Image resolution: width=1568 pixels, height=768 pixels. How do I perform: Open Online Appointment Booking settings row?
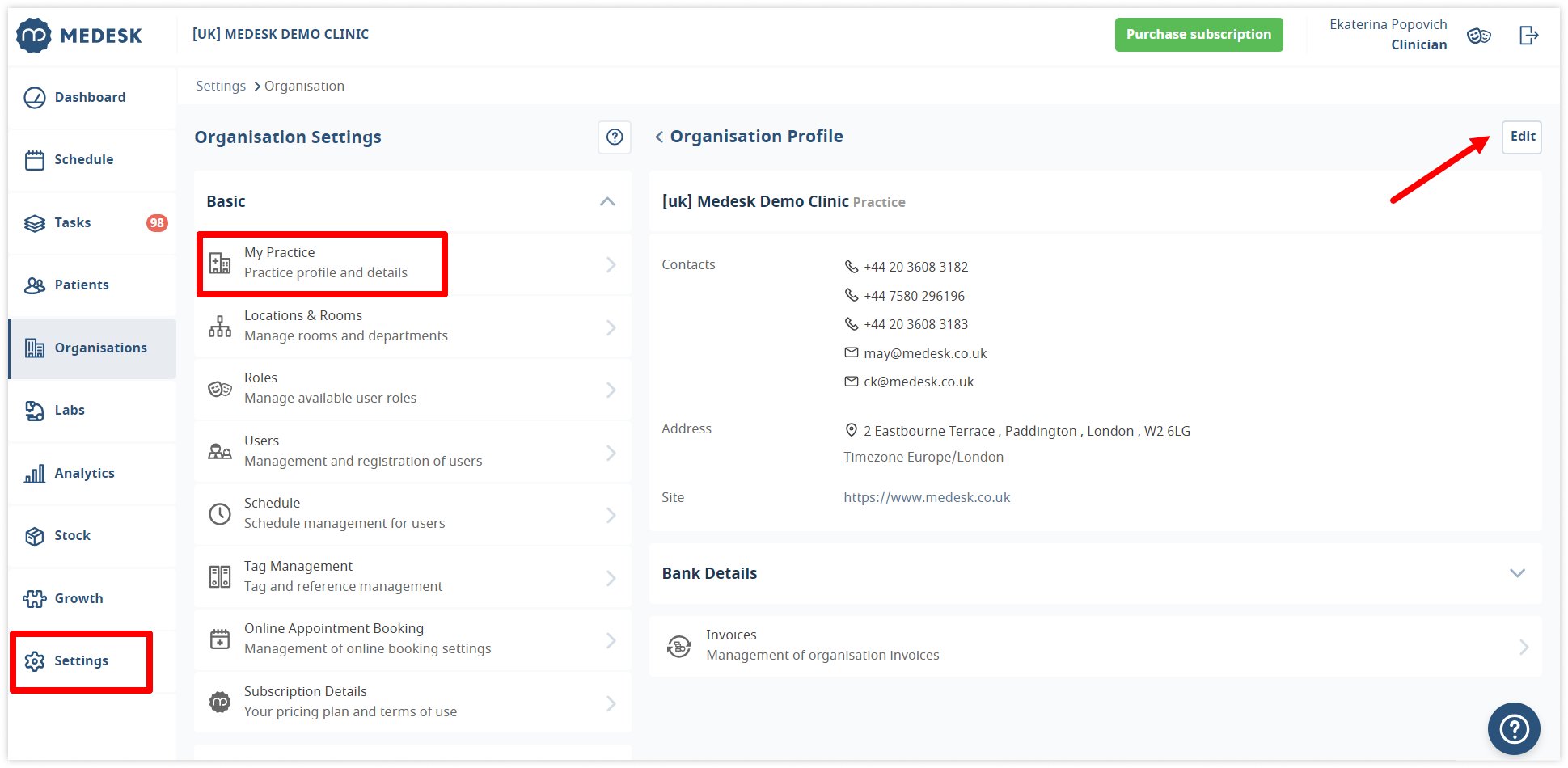412,639
